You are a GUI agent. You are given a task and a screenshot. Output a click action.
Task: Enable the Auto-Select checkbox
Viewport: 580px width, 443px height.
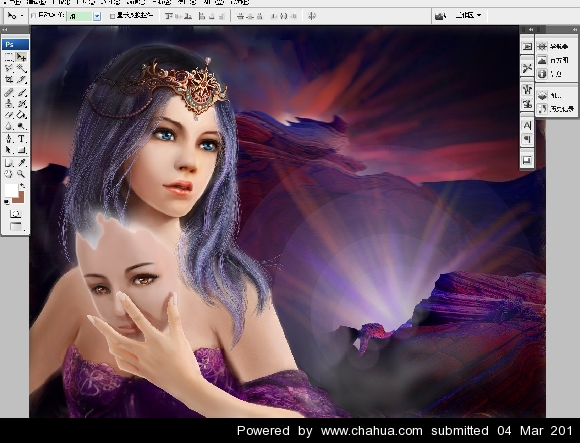(x=33, y=16)
